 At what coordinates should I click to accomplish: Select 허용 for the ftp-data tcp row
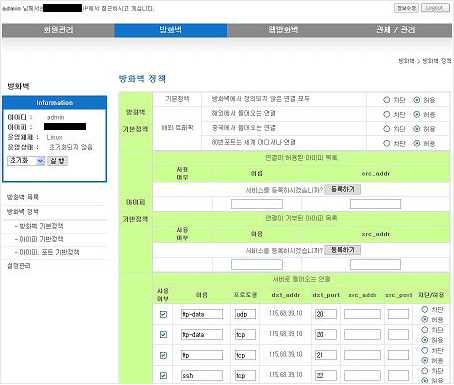coord(425,340)
